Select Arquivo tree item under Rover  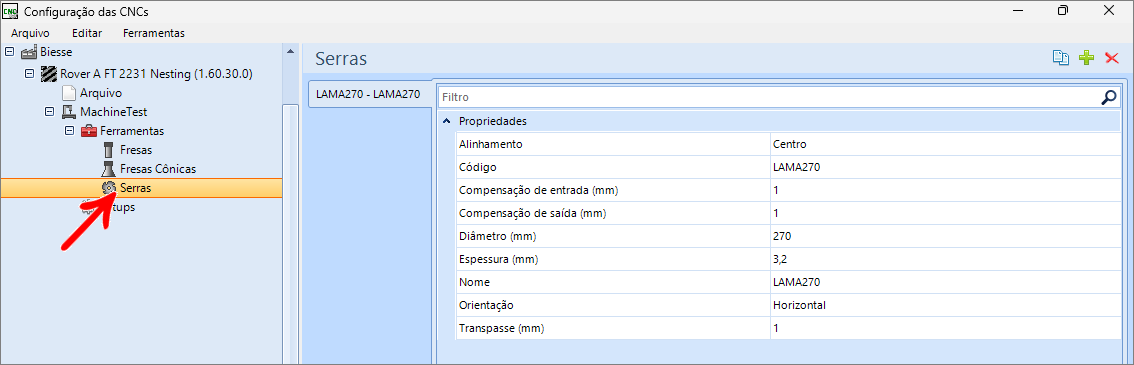coord(101,93)
